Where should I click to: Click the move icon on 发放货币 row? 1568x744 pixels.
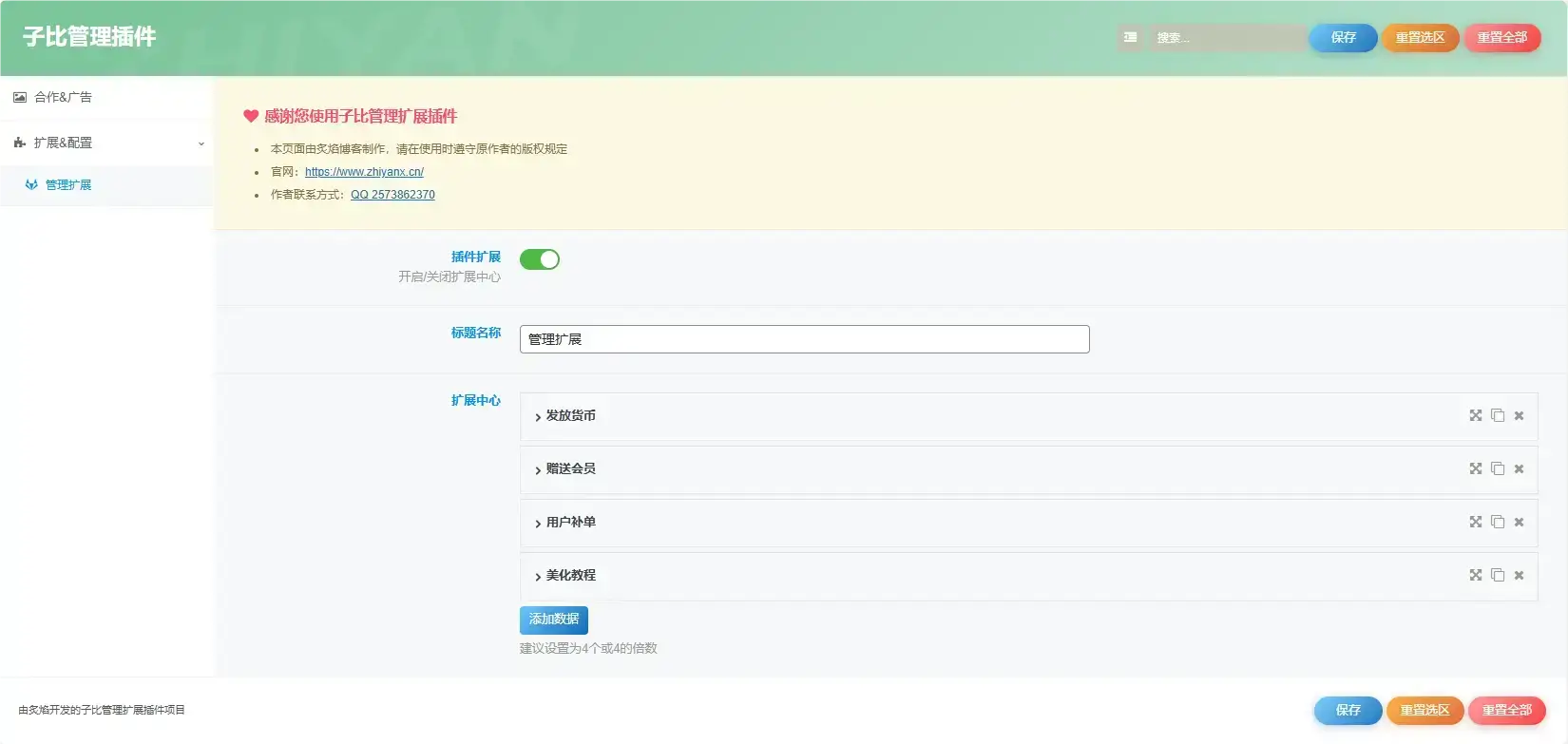(x=1476, y=415)
